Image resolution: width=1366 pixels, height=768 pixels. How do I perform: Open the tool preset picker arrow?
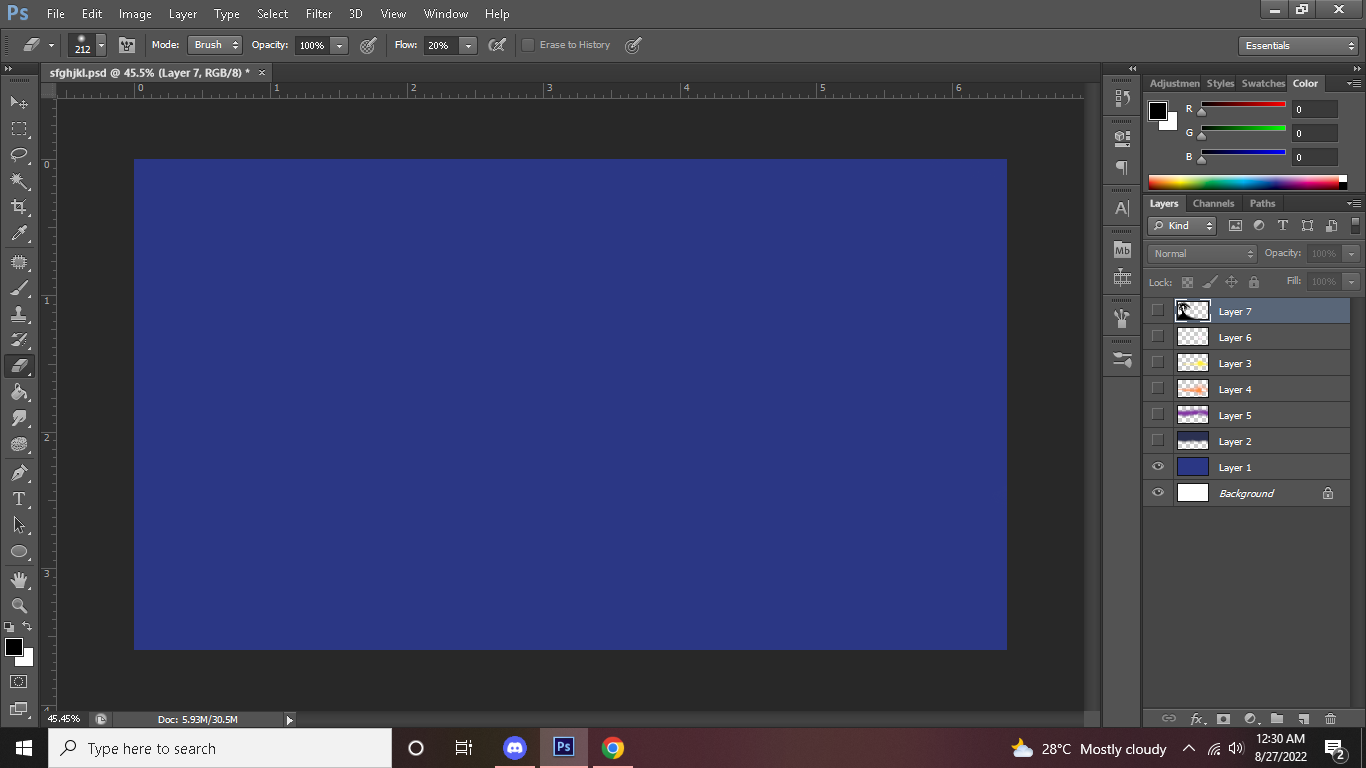(x=51, y=46)
